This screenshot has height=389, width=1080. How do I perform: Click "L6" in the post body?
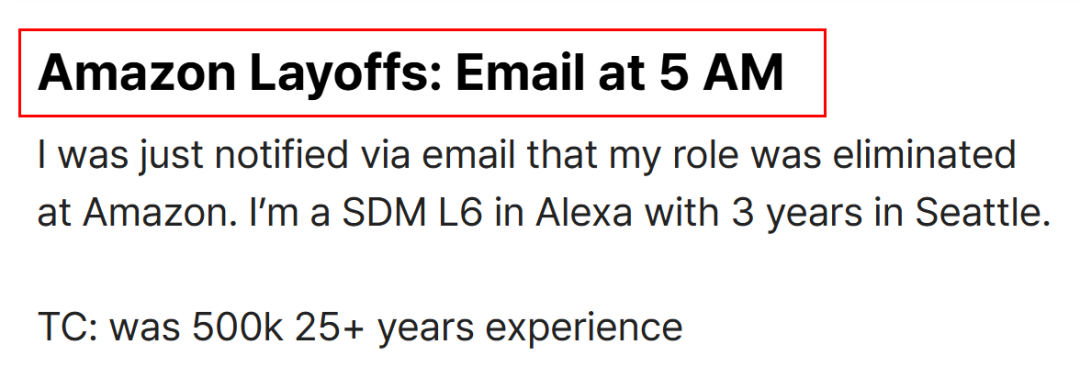(x=455, y=213)
